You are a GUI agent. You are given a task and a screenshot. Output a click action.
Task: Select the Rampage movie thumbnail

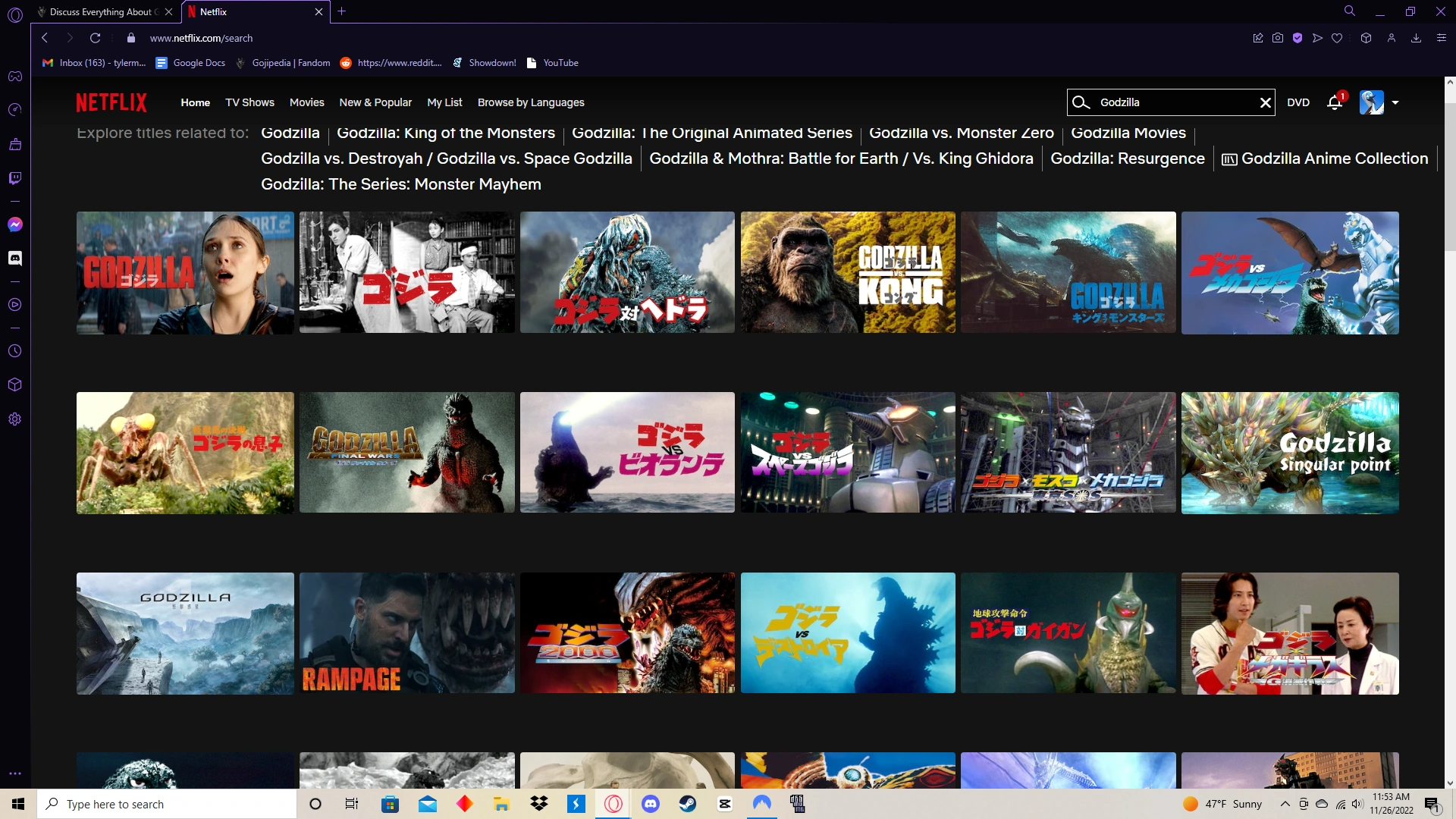(x=407, y=632)
